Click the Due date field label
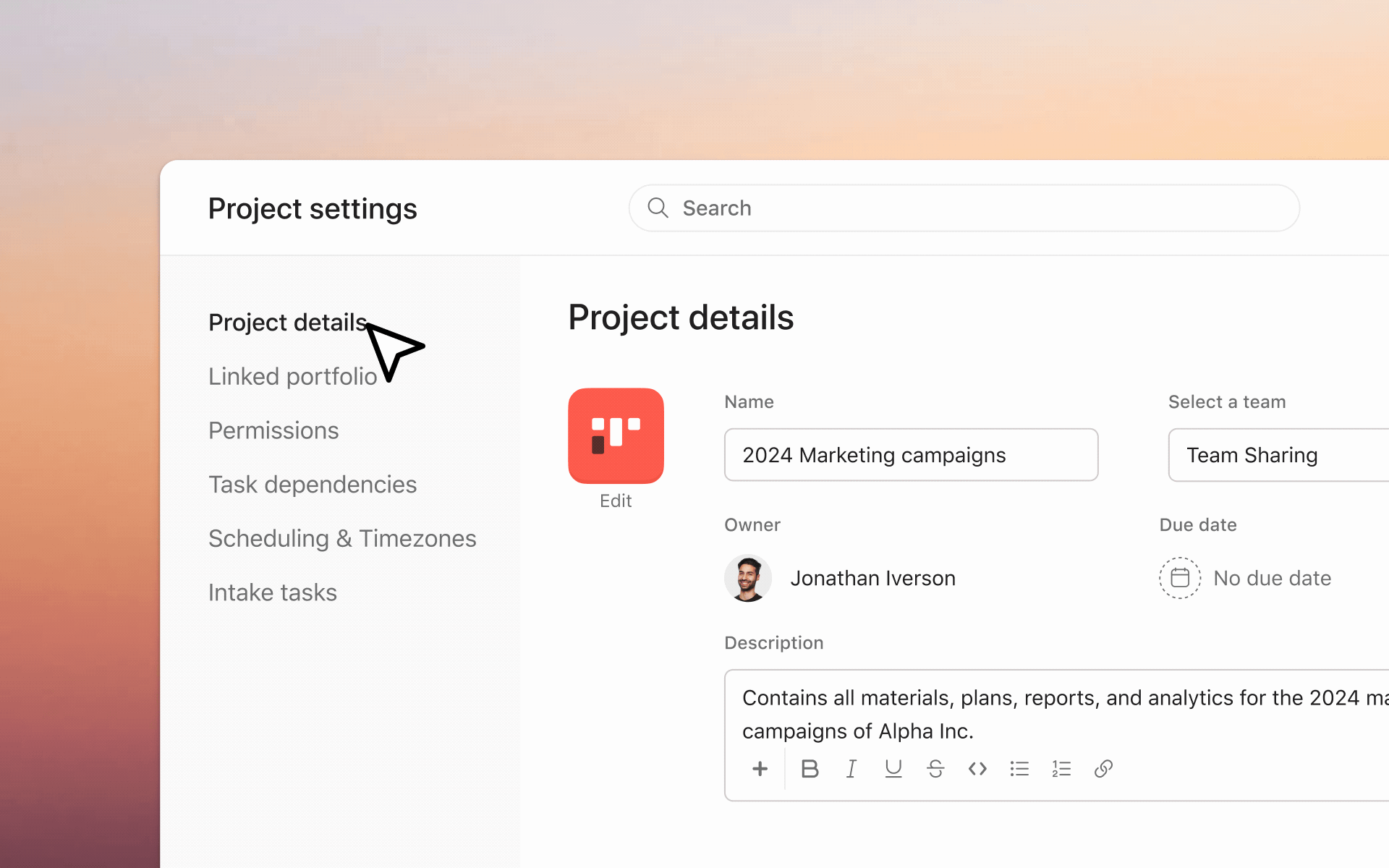 pyautogui.click(x=1198, y=524)
